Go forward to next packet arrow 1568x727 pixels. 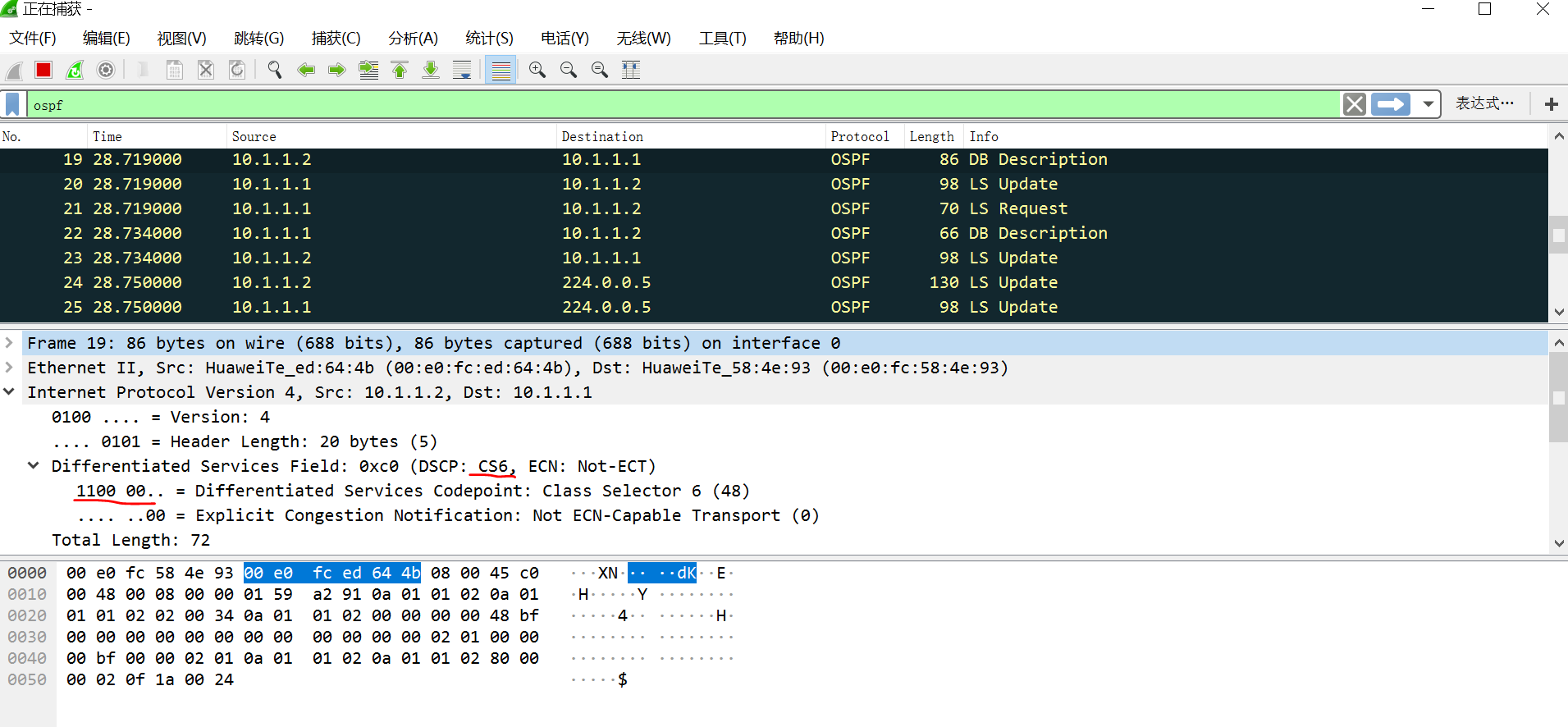337,71
